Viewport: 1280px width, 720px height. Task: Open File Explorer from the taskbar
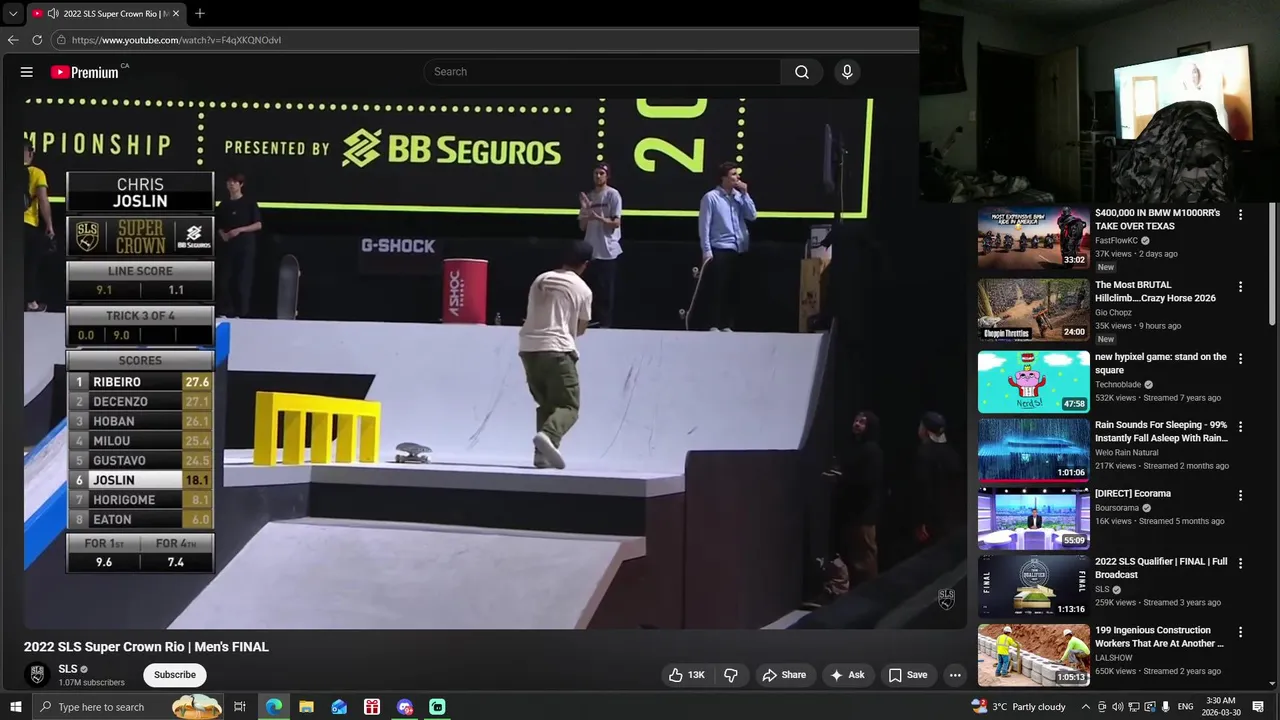(x=306, y=707)
